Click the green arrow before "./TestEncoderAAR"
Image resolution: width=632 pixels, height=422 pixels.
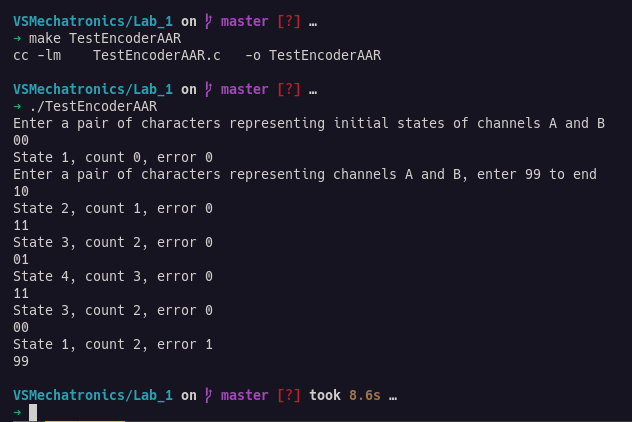point(17,107)
